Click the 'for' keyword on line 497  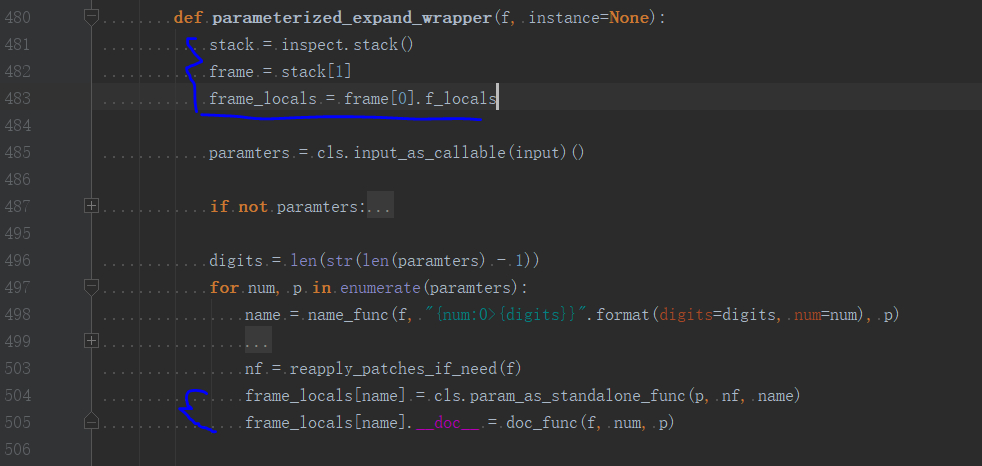pyautogui.click(x=224, y=287)
